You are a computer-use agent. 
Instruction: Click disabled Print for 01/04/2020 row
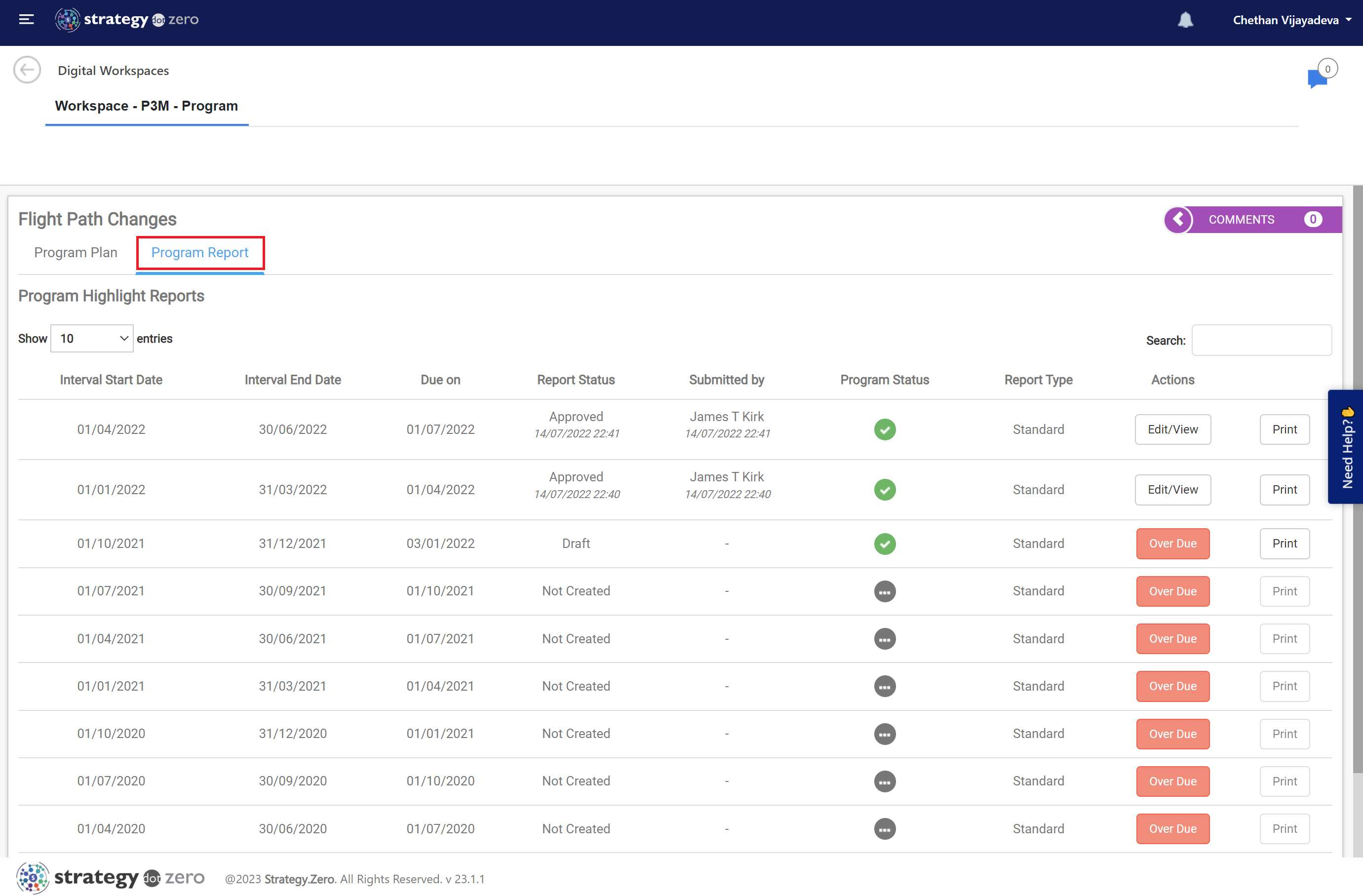pos(1284,828)
